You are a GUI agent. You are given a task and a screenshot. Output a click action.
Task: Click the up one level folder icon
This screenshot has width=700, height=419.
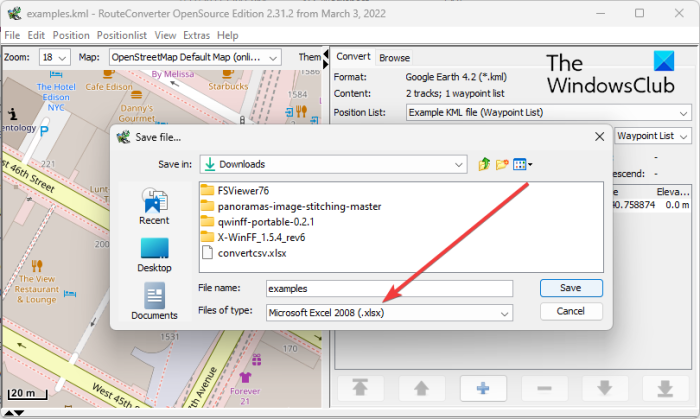coord(484,164)
